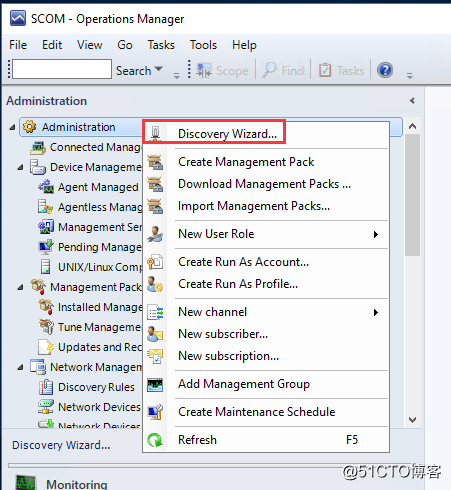Click the green Refresh icon
The image size is (451, 490).
tap(155, 440)
